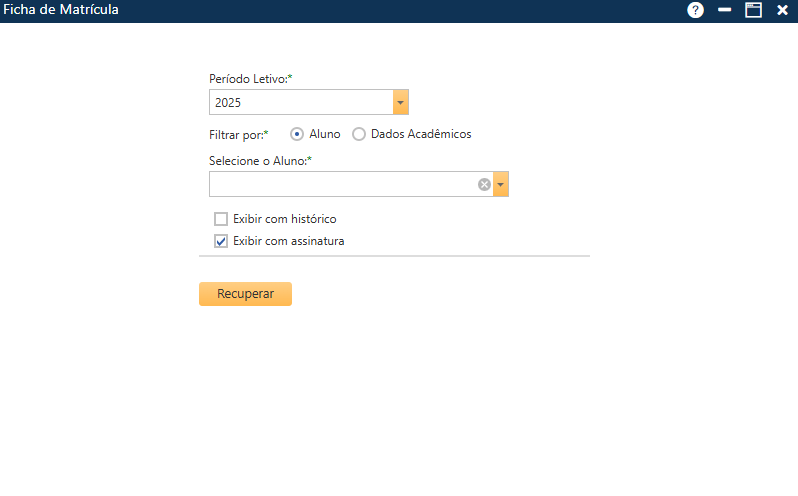Minimize the Ficha de Matrícula window
798x496 pixels.
tap(725, 10)
